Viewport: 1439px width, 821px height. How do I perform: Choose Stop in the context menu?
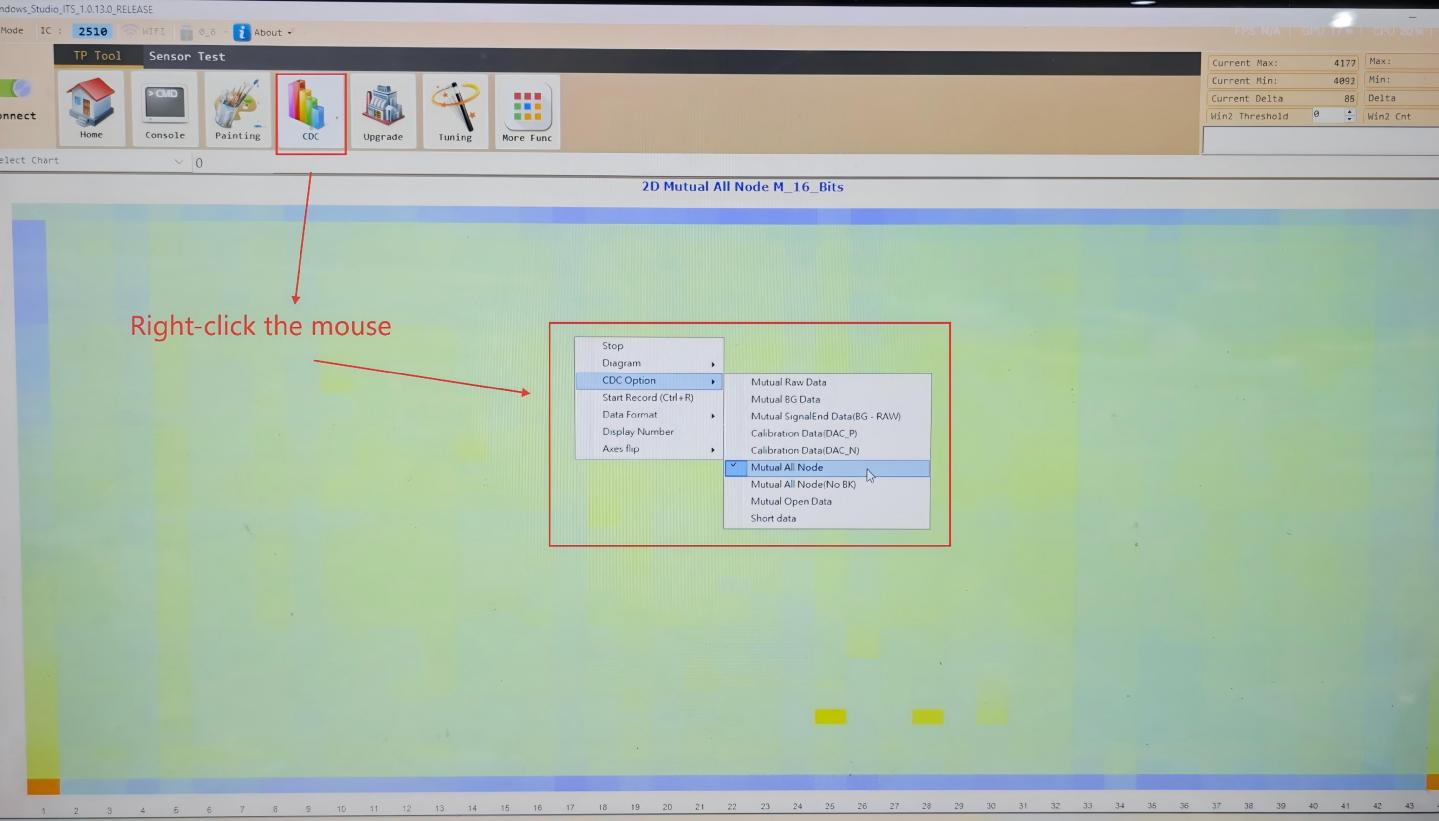pyautogui.click(x=649, y=346)
